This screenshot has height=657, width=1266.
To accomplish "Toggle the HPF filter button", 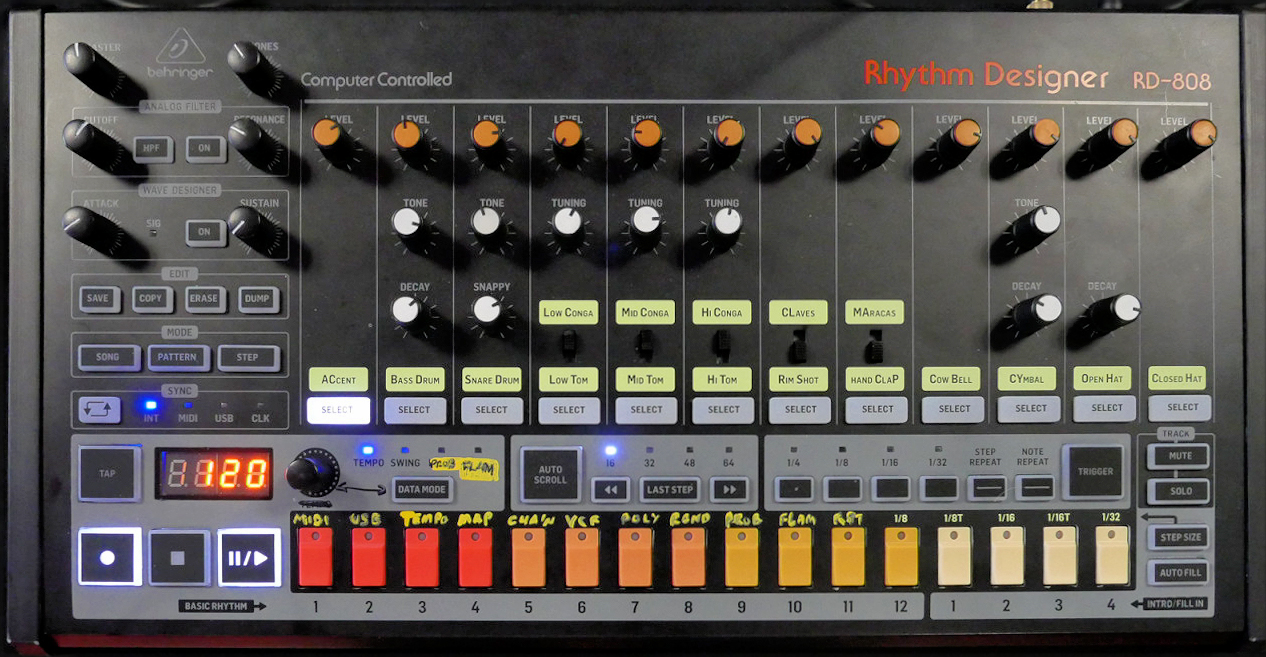I will (154, 149).
